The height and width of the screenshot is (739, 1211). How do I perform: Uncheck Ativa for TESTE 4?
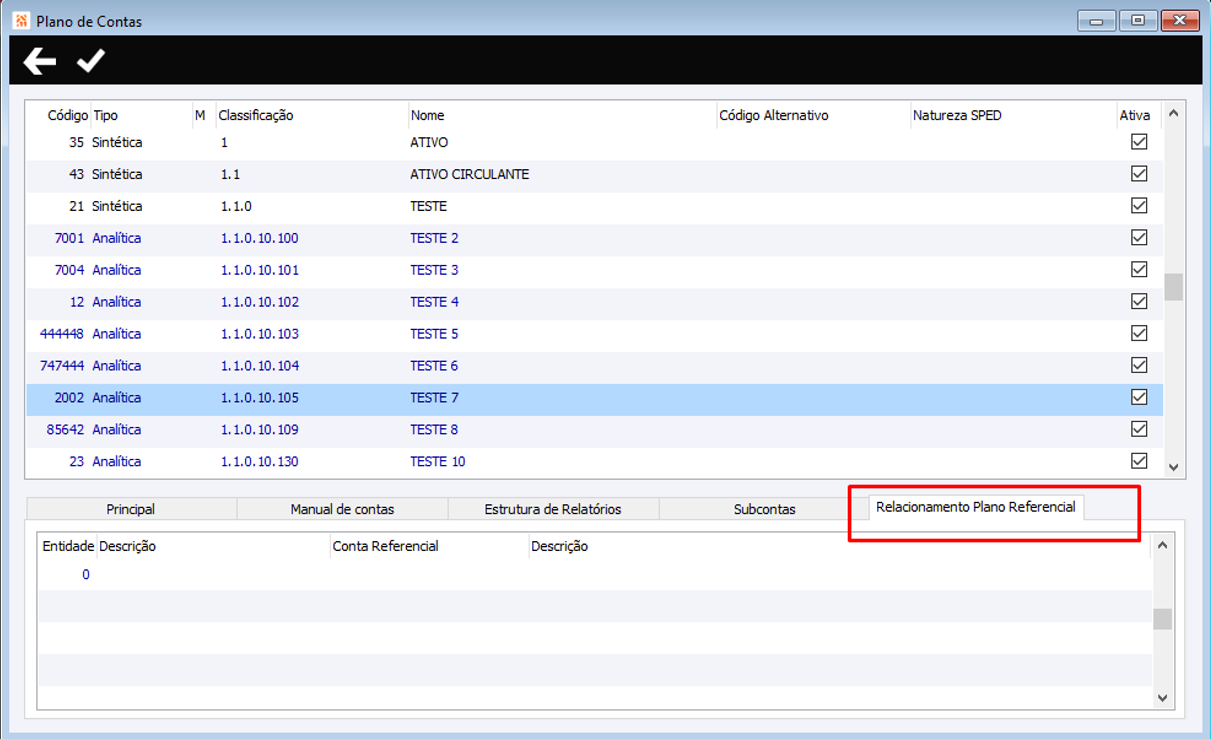(1138, 302)
